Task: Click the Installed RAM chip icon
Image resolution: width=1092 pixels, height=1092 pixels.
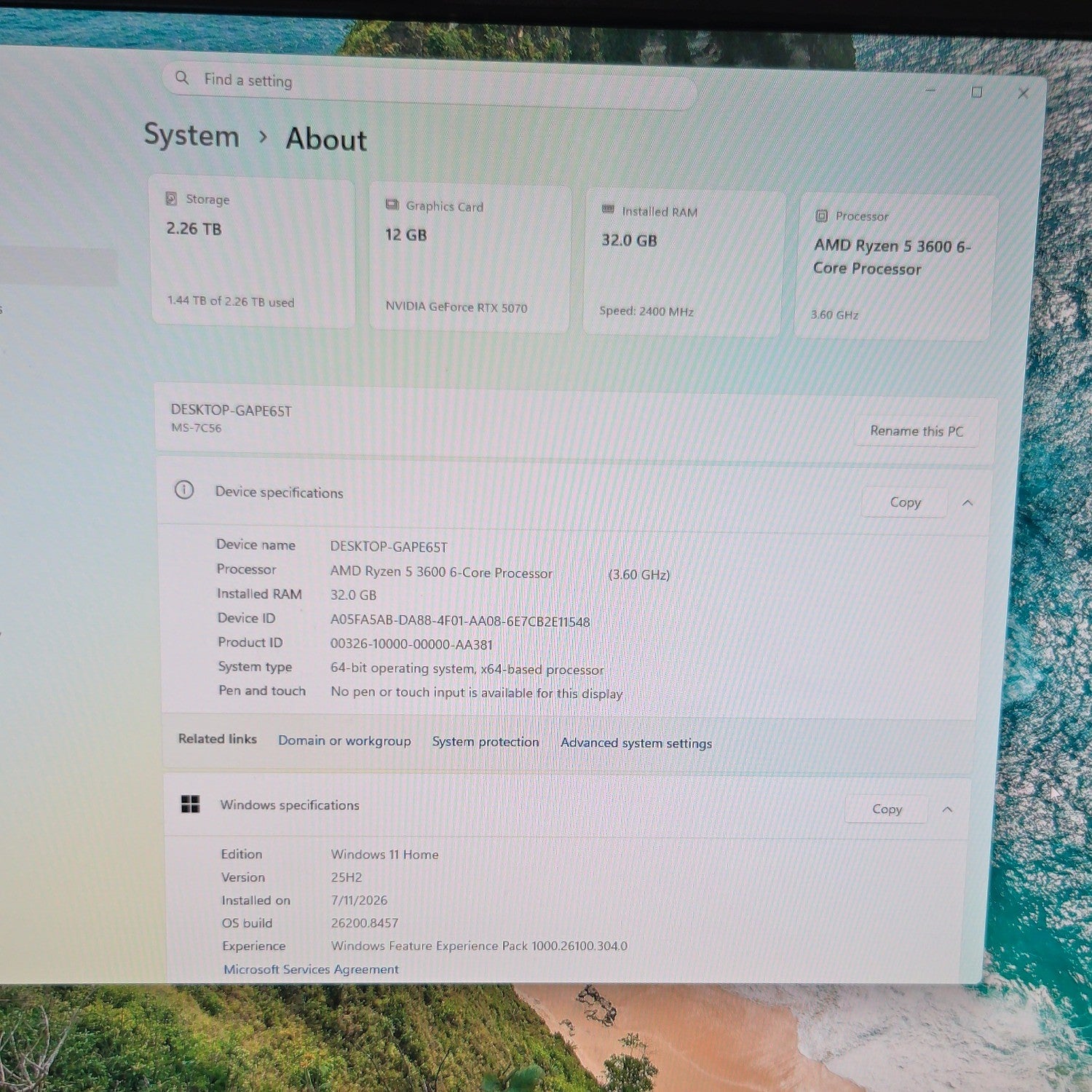Action: [608, 210]
